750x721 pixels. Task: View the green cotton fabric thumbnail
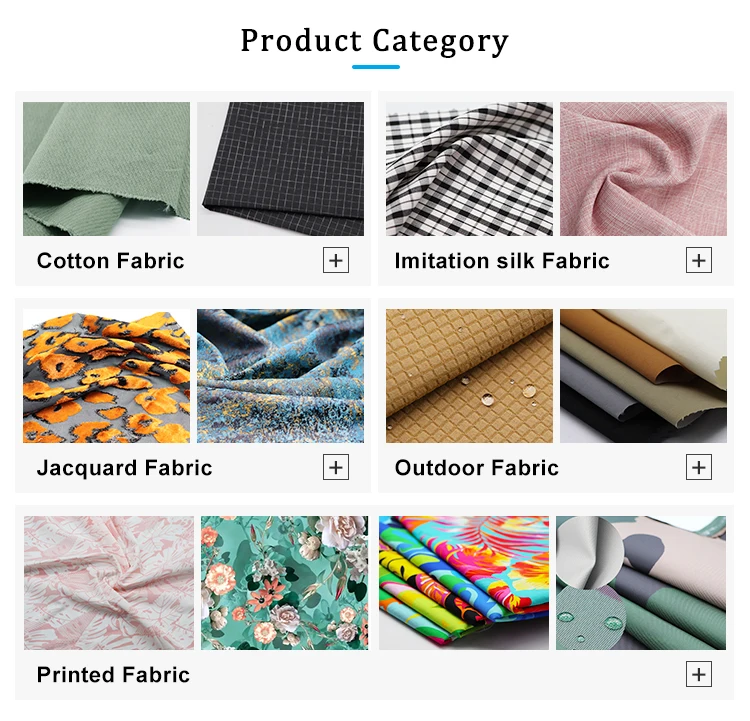click(x=106, y=169)
